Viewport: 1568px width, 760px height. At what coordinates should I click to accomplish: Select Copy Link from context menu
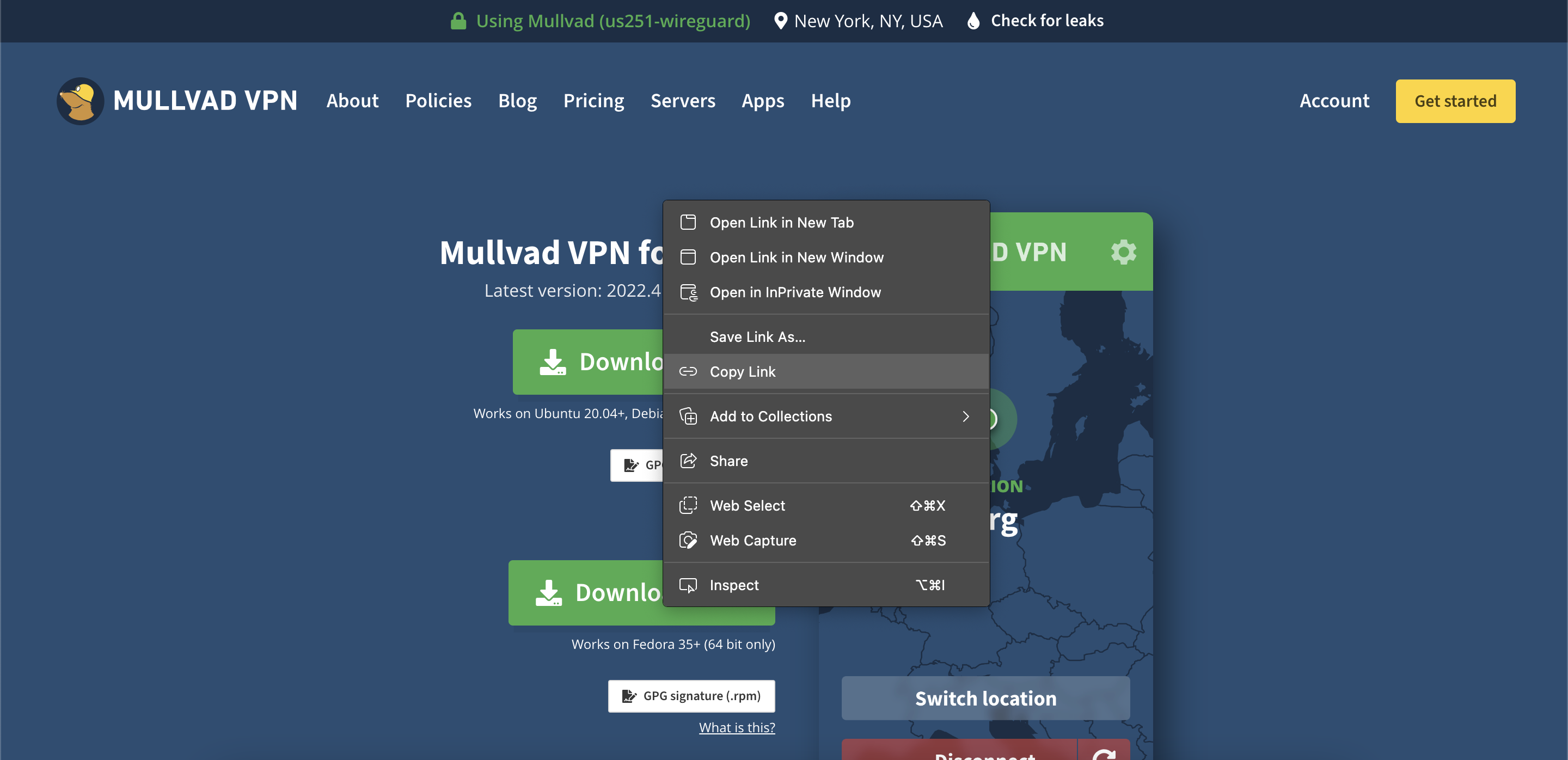[x=742, y=371]
